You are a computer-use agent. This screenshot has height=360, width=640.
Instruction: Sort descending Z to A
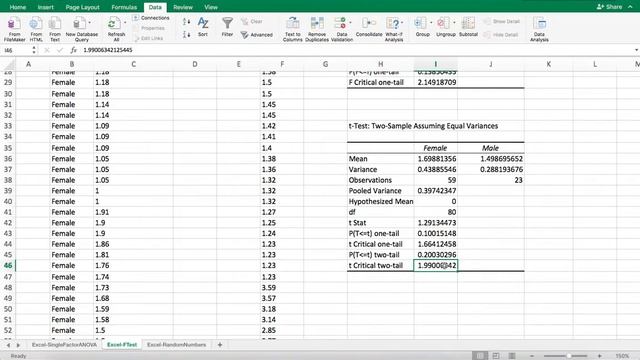pos(186,34)
